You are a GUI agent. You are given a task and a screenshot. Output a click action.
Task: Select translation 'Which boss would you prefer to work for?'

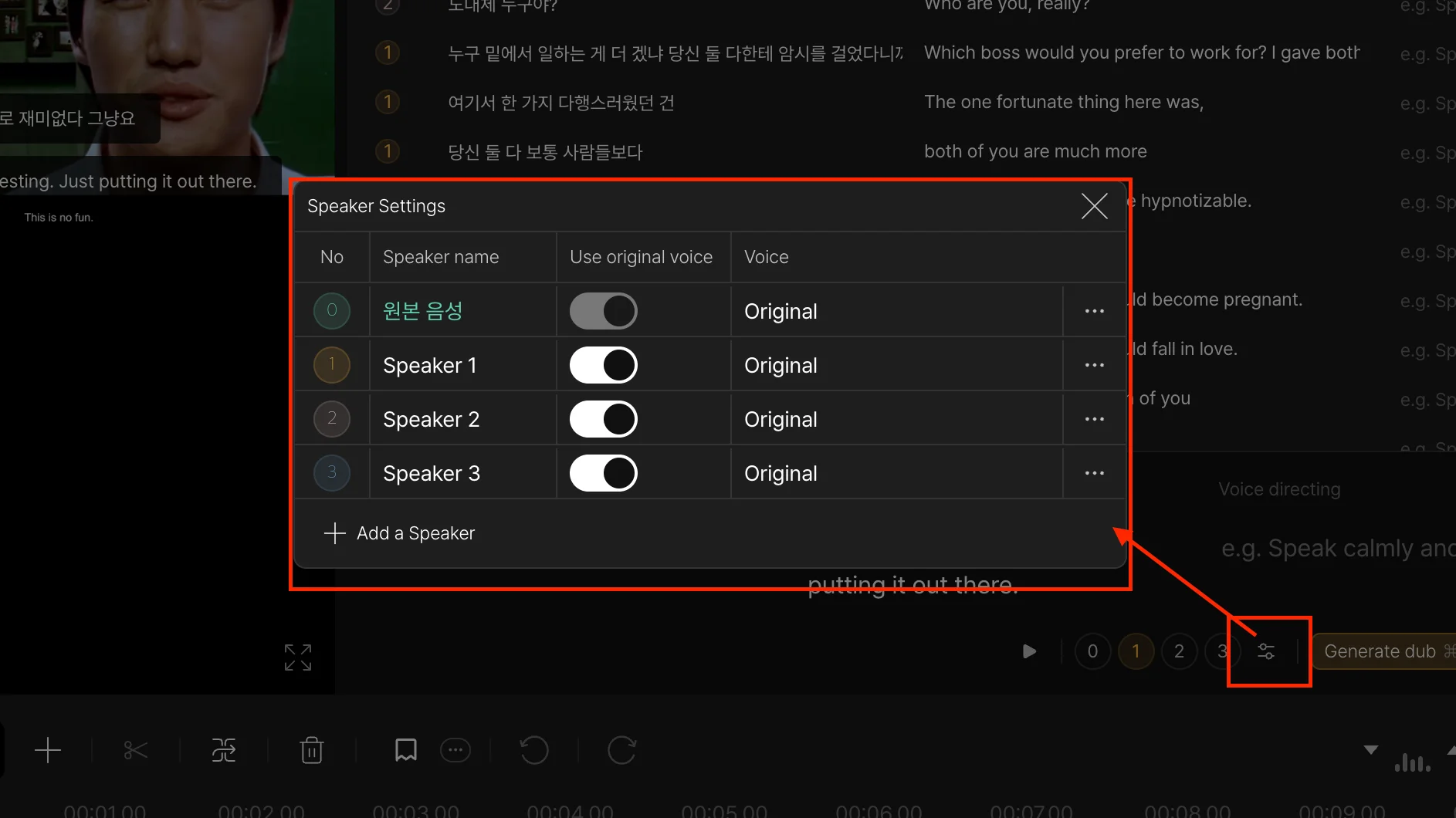click(1095, 52)
